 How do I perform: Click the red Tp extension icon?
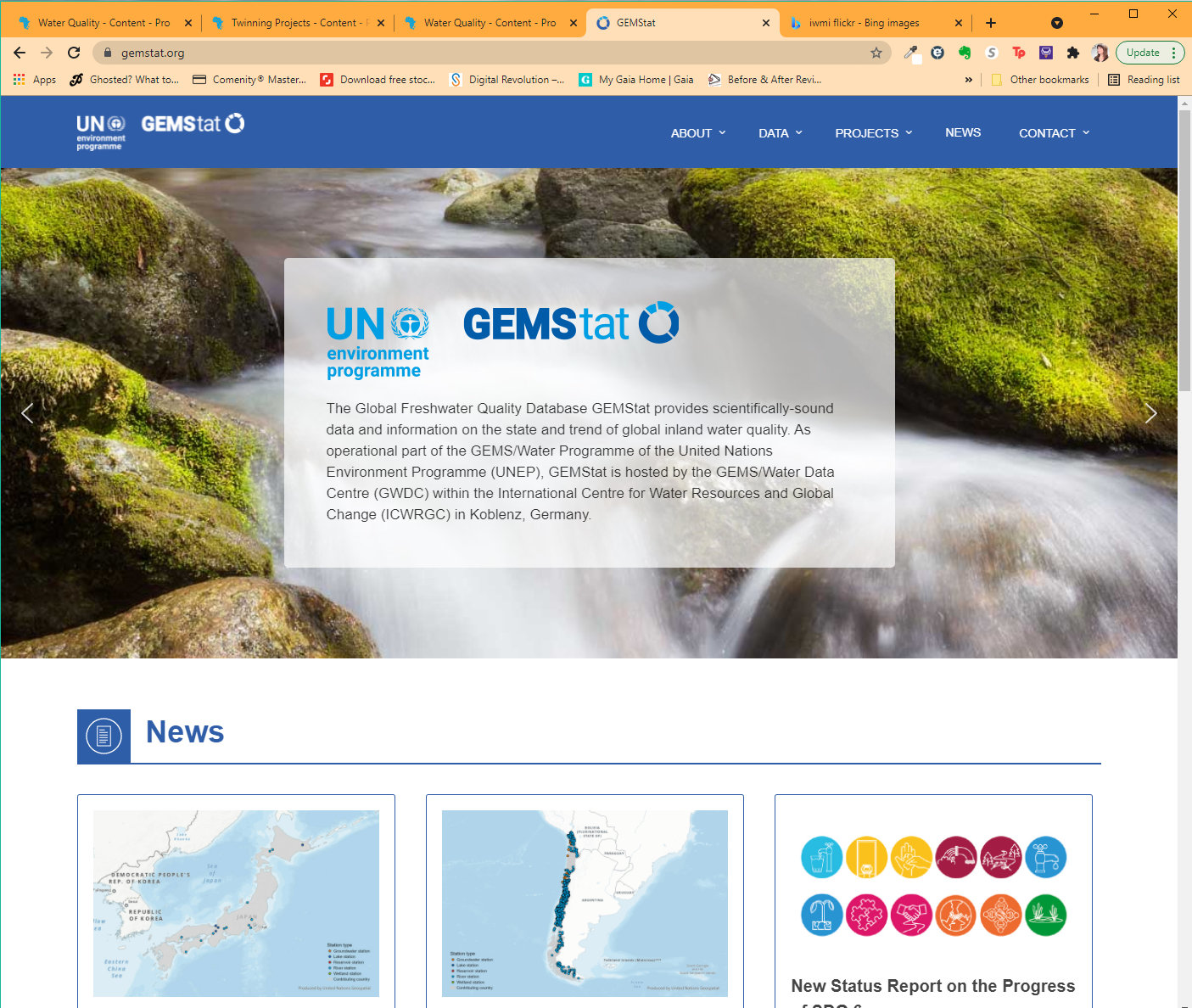click(x=1019, y=53)
